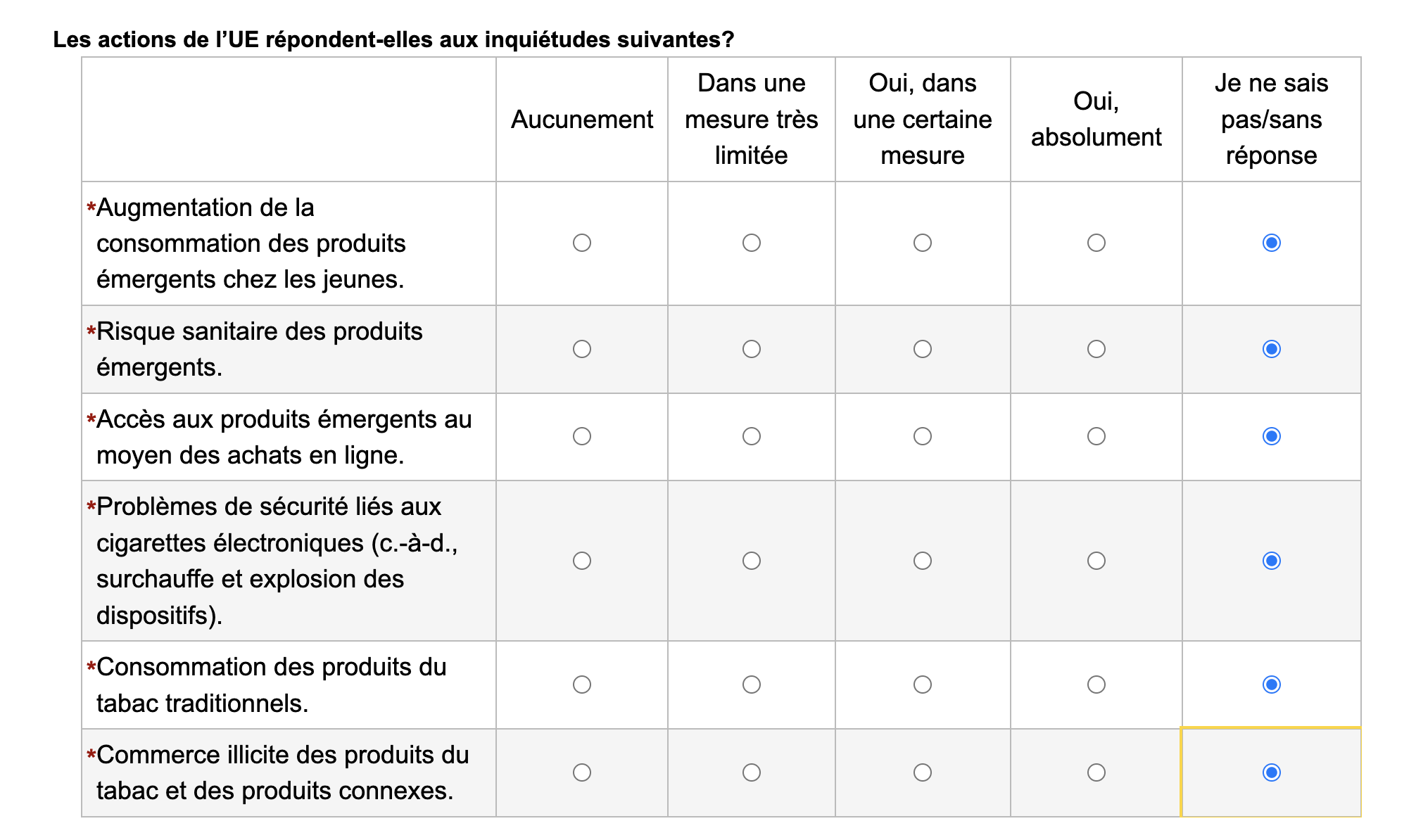Image resolution: width=1416 pixels, height=840 pixels.
Task: Select 'Dans une mesure très limitée' for Accès aux produits émergents
Action: pyautogui.click(x=752, y=436)
